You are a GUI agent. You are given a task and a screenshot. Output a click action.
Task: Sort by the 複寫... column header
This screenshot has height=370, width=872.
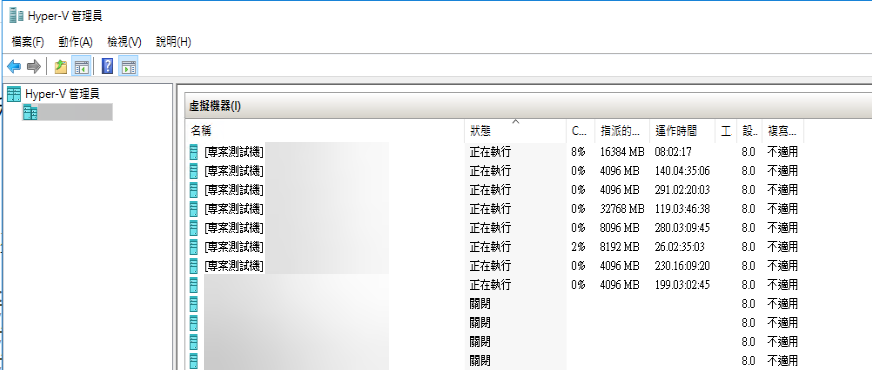point(782,131)
